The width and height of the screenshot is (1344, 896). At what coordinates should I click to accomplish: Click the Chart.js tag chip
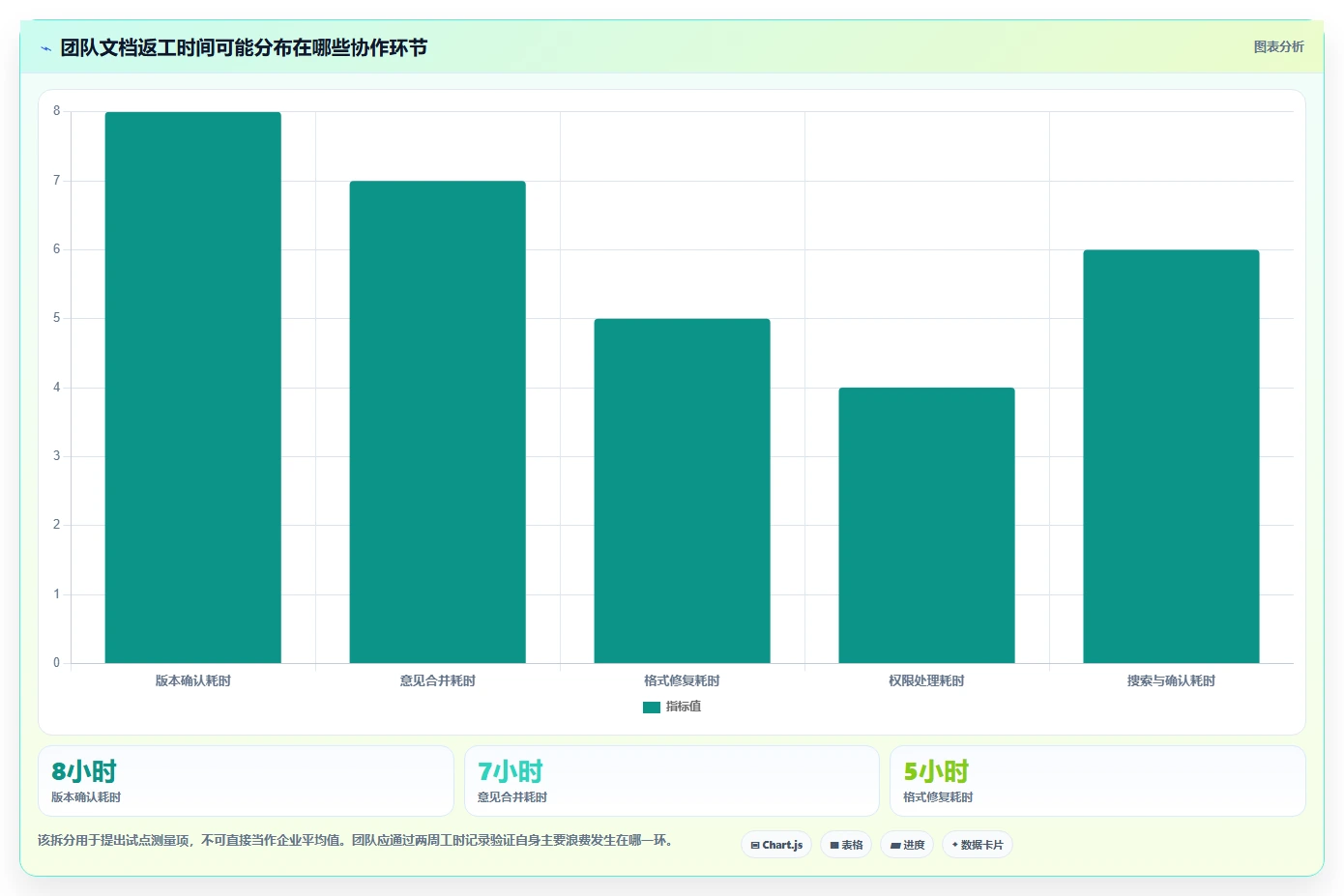point(776,845)
